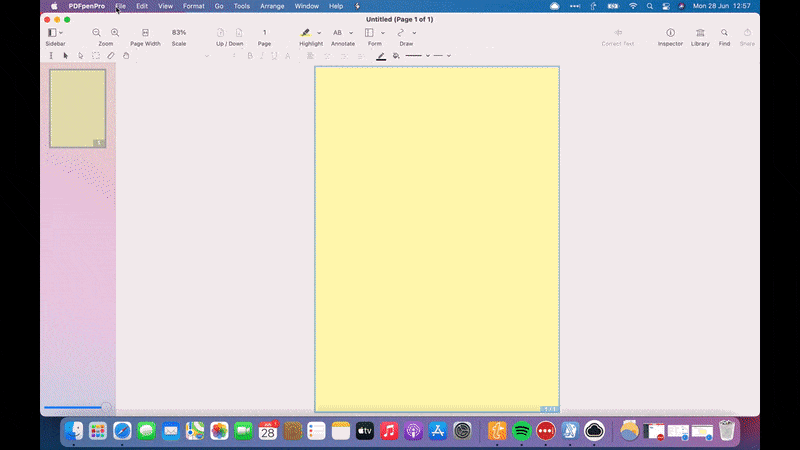The width and height of the screenshot is (800, 450).
Task: Open the Sidebar options chevron
Action: (x=61, y=33)
